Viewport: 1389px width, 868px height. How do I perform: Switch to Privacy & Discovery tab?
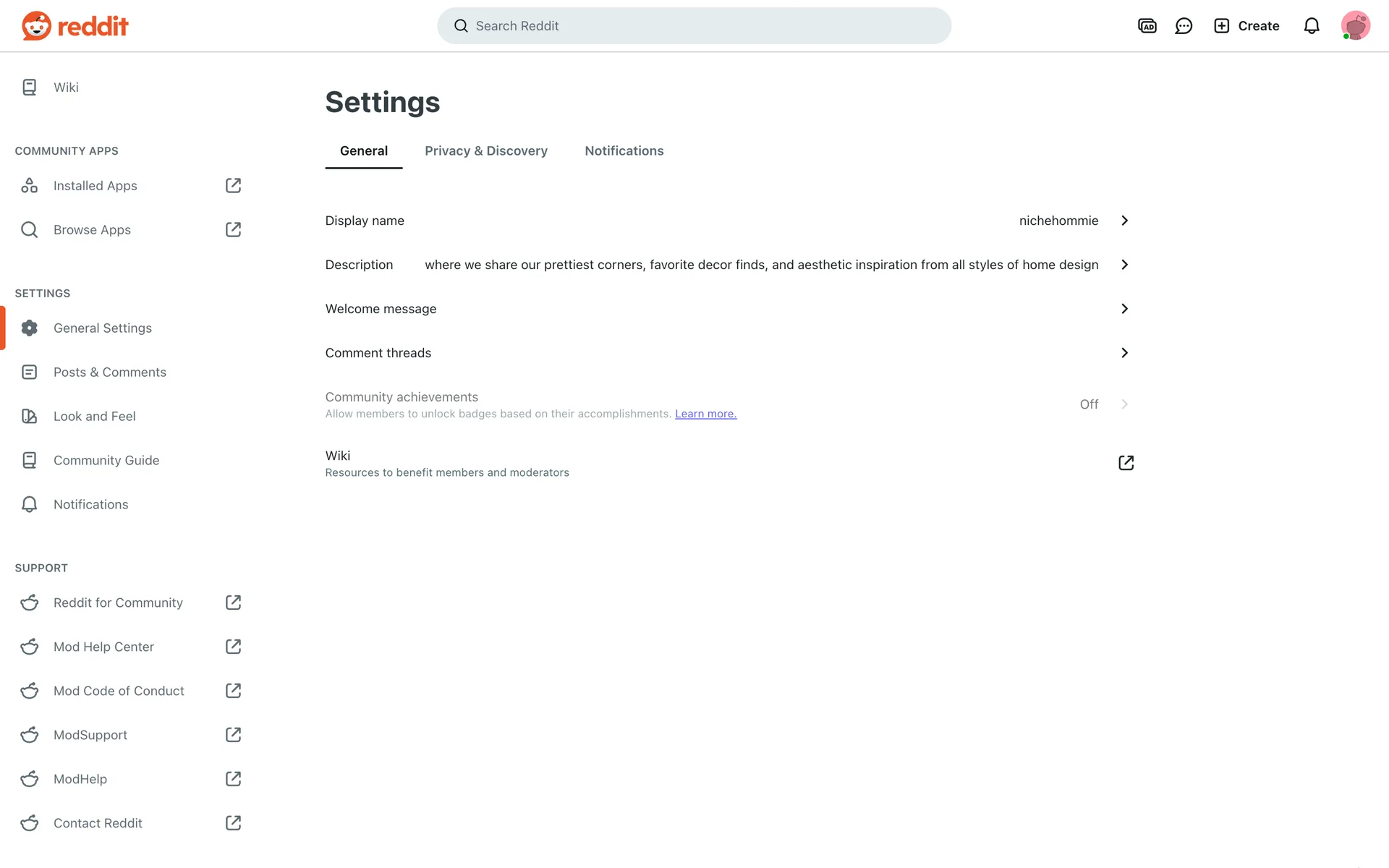coord(486,150)
